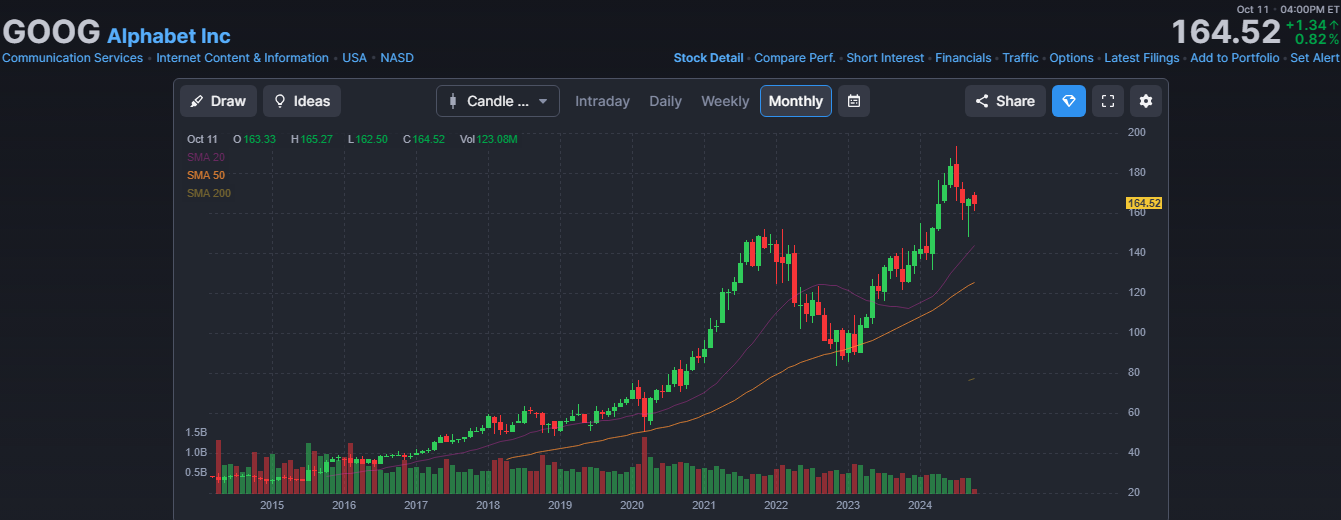Expand the Candle chart type dropdown

click(x=498, y=101)
